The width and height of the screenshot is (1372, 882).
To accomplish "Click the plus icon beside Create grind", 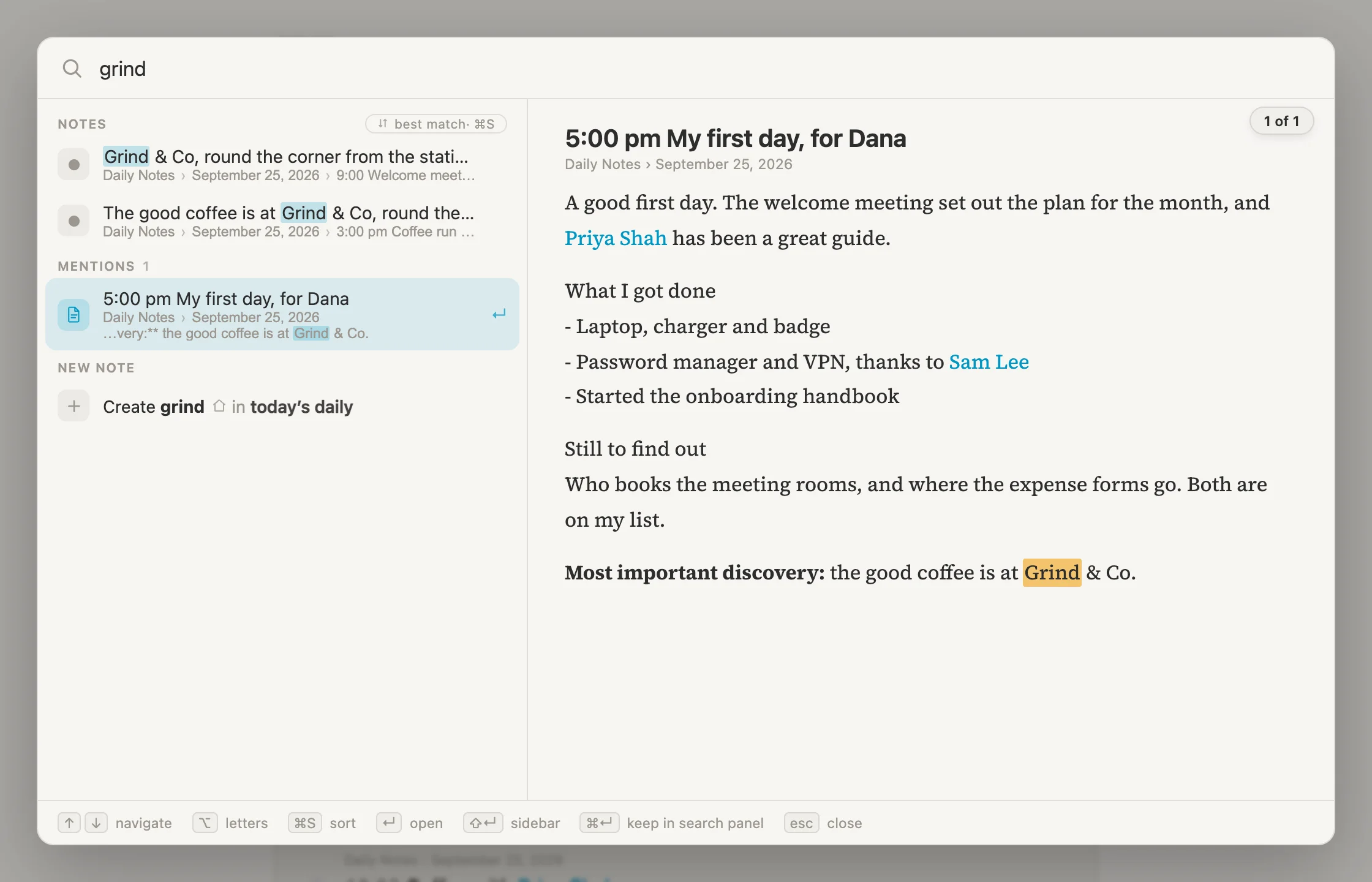I will coord(73,406).
